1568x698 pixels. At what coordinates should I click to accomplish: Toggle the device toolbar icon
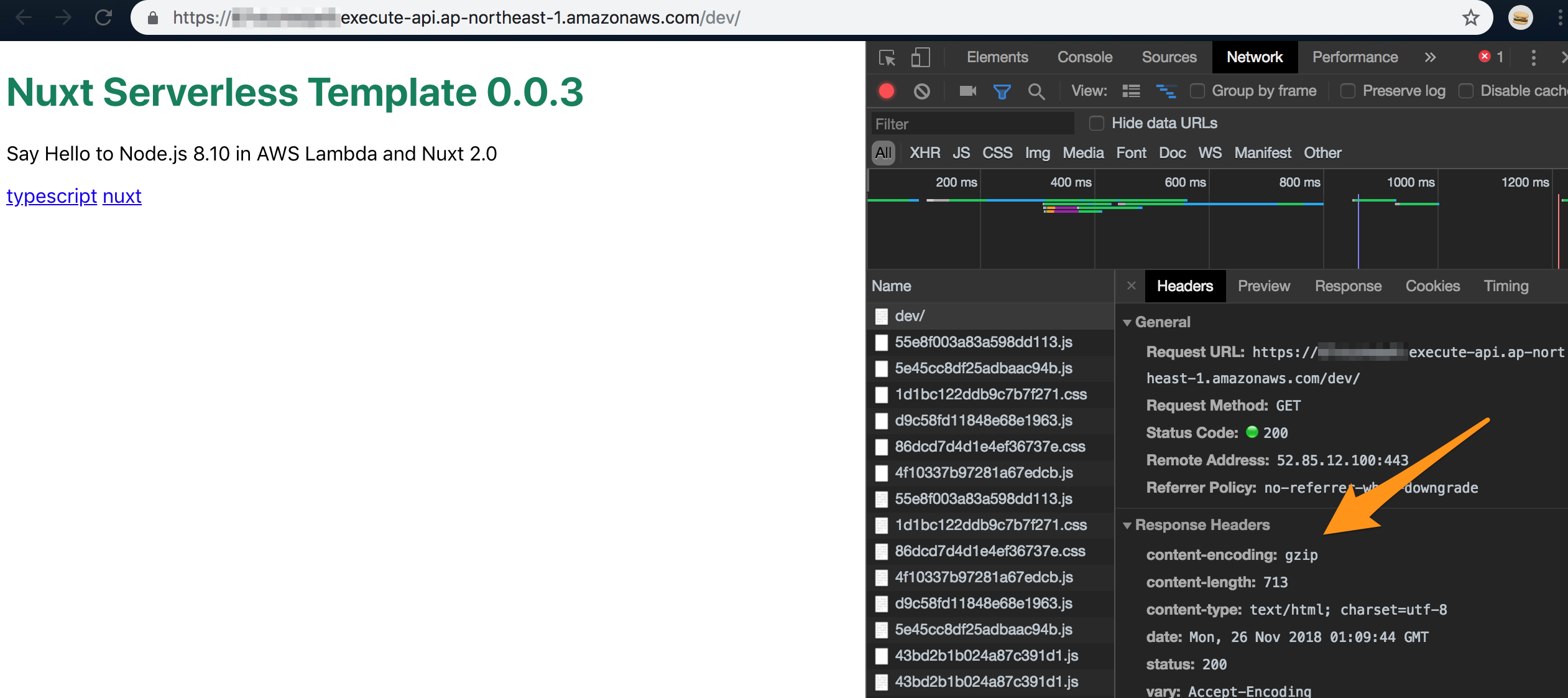(x=921, y=57)
